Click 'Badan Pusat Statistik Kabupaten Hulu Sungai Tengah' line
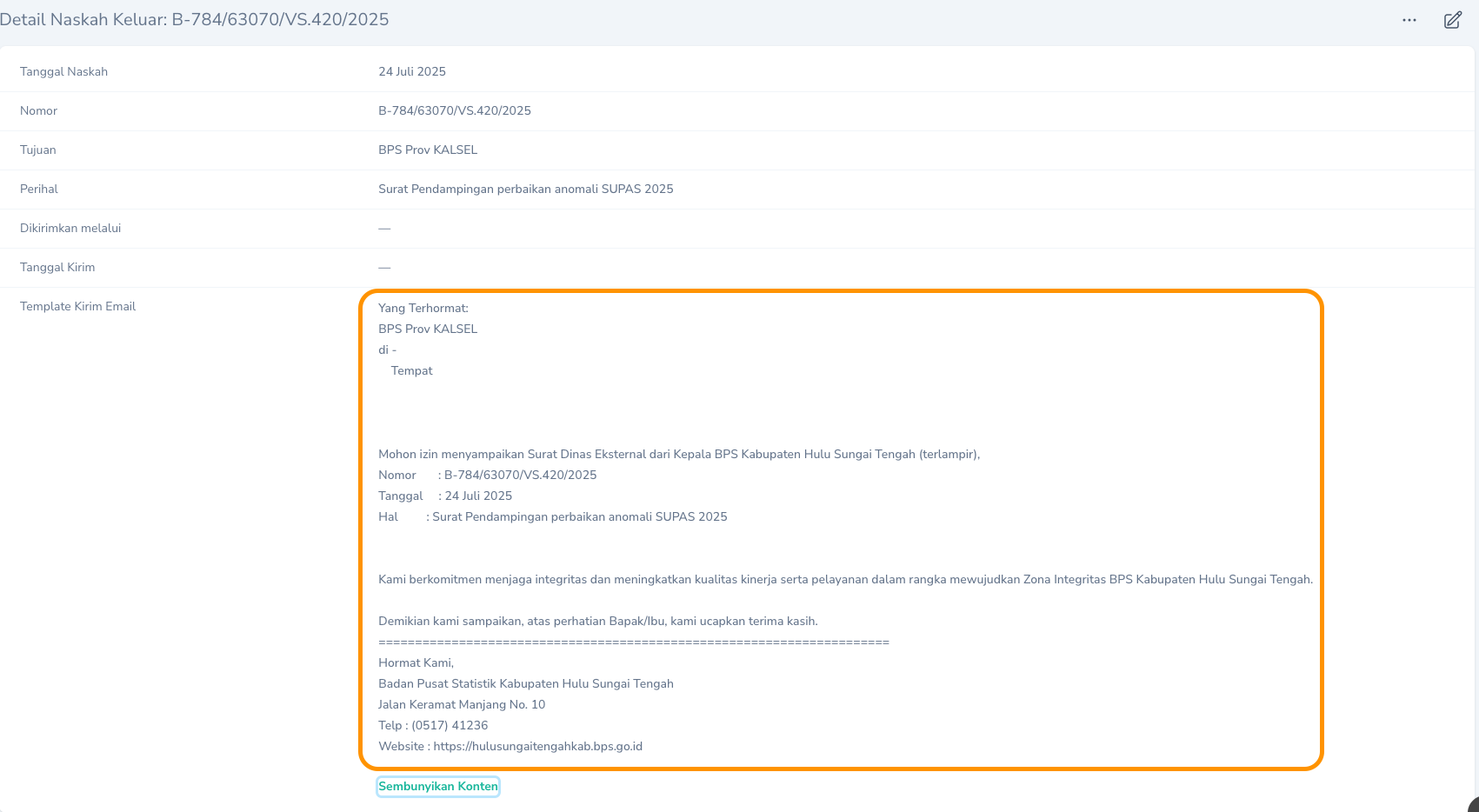 click(526, 684)
